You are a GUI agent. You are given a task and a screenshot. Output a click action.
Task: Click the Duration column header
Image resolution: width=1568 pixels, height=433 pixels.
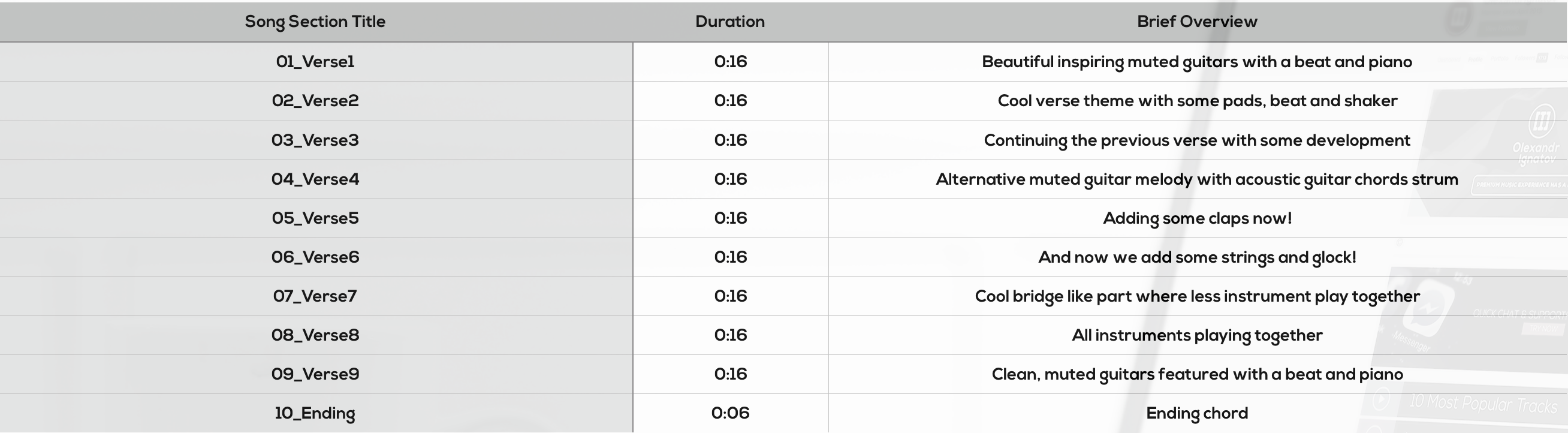(730, 22)
